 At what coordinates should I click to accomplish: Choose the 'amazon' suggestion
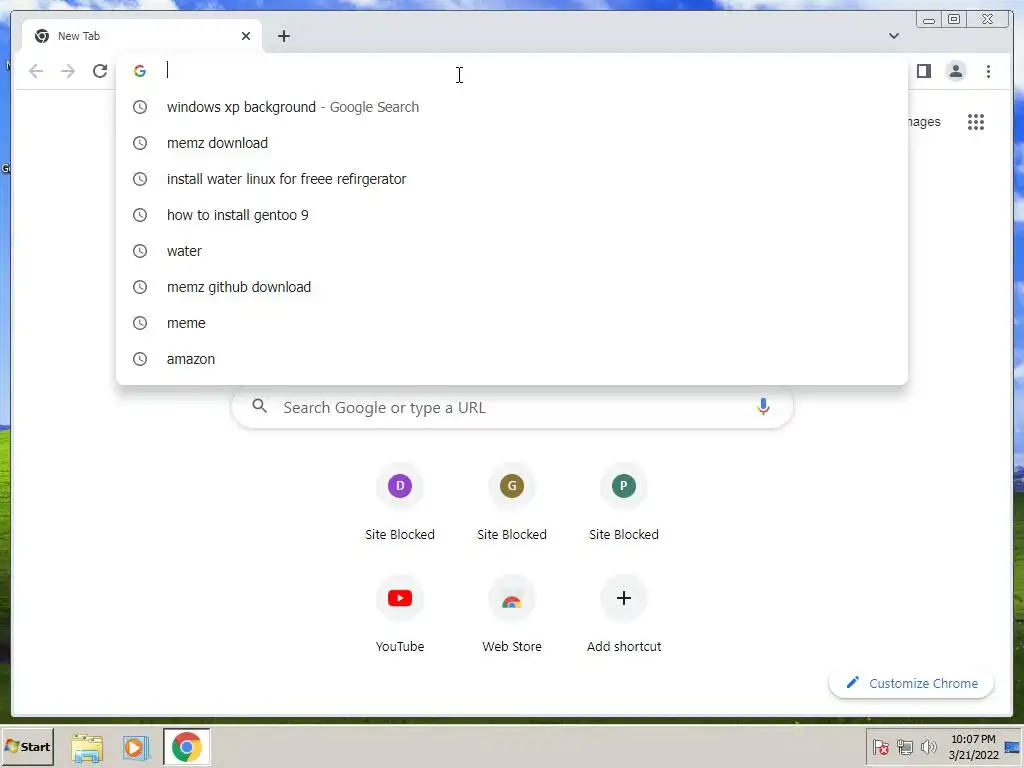point(512,359)
